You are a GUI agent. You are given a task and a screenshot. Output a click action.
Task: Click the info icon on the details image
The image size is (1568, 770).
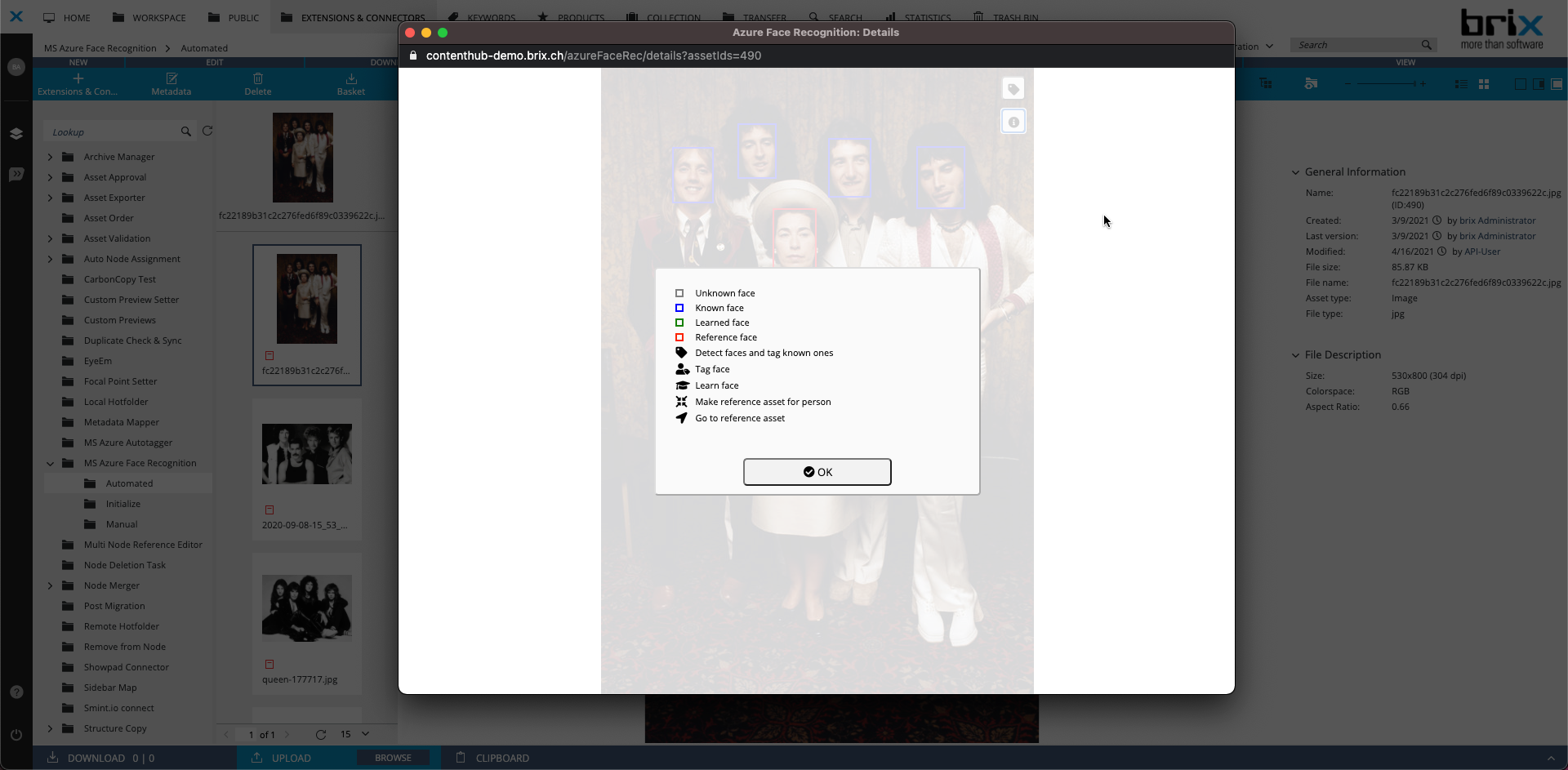1013,122
